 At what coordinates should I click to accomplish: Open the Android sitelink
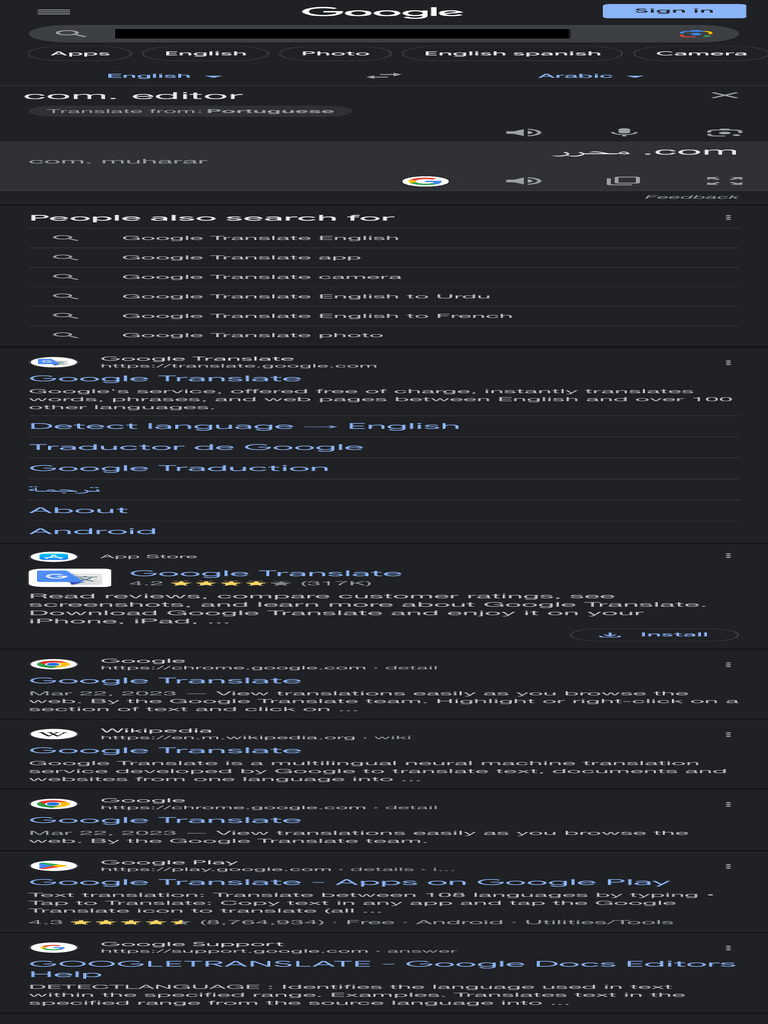93,531
